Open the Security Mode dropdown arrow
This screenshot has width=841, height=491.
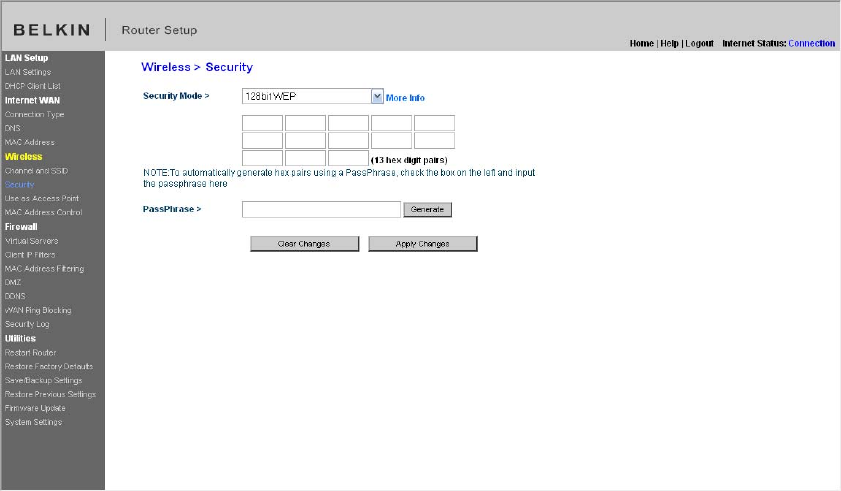coord(377,97)
